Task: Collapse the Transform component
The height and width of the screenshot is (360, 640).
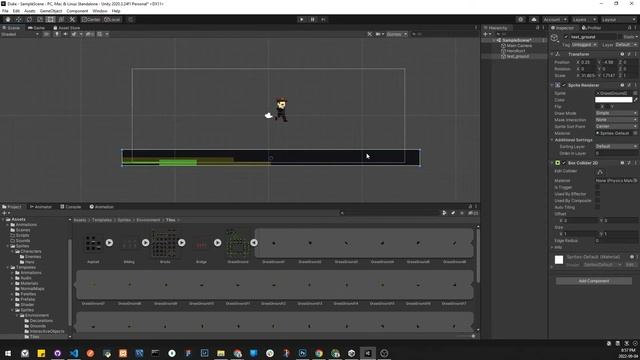Action: [x=552, y=54]
